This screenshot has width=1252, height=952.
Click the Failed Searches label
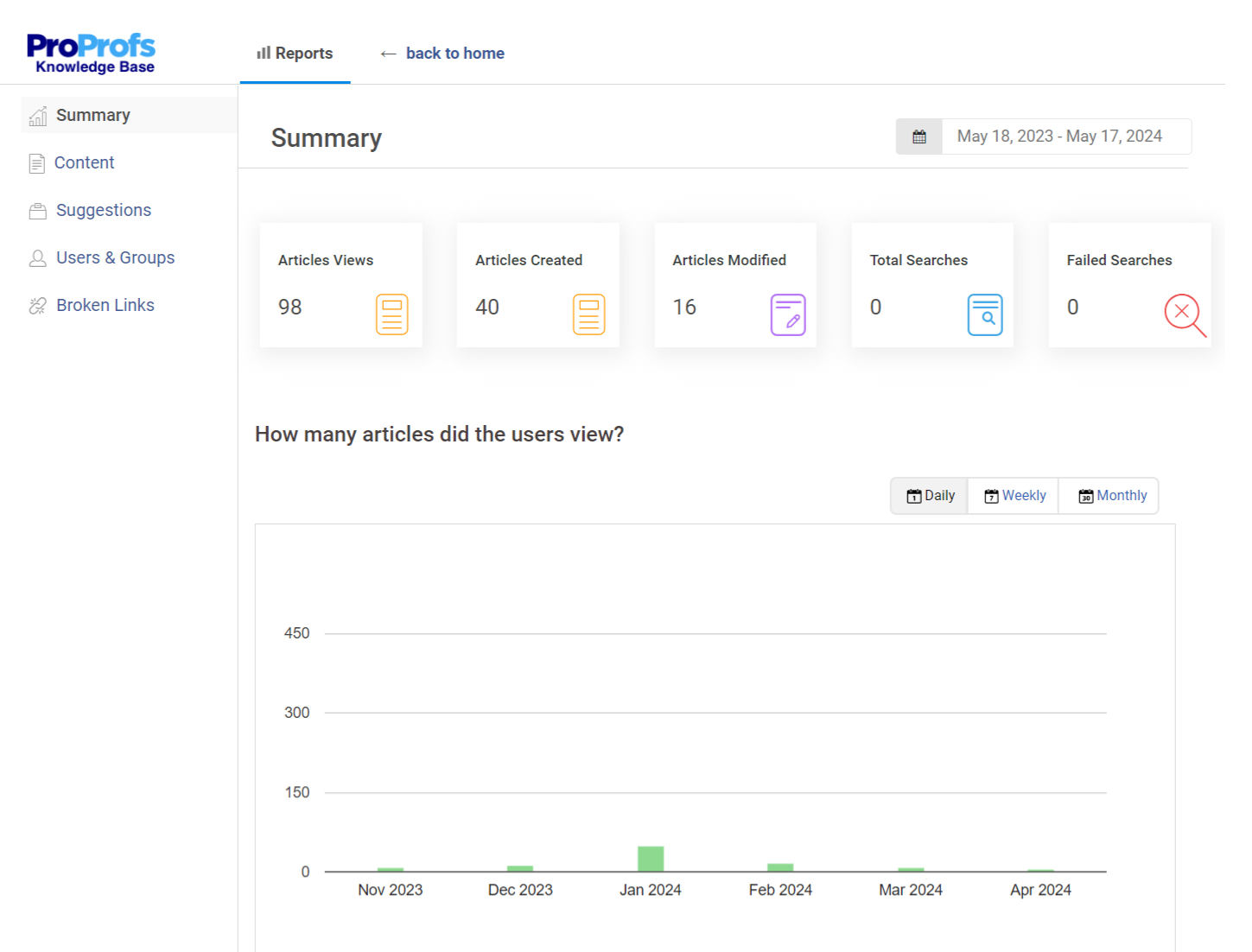pos(1119,260)
